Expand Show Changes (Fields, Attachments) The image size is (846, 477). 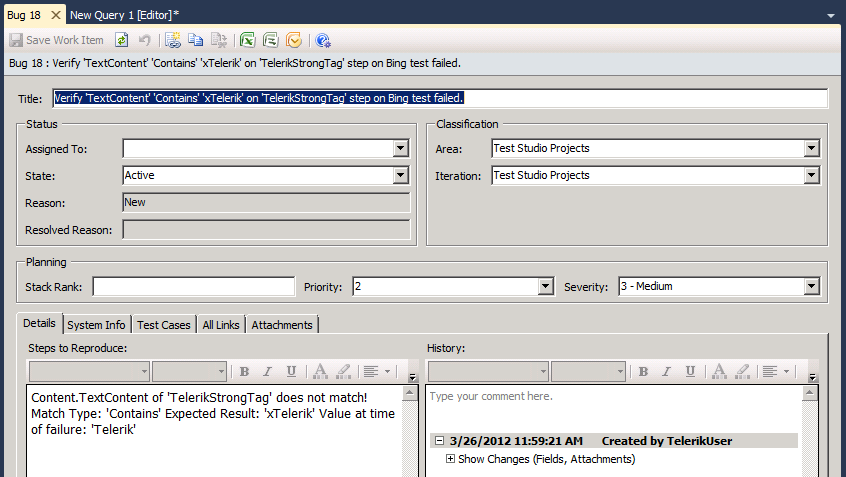[450, 459]
